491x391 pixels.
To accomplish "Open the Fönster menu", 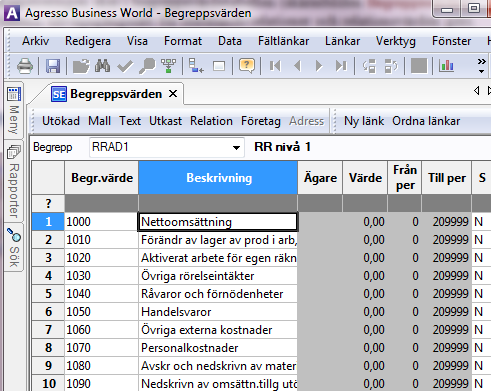I will pos(451,41).
